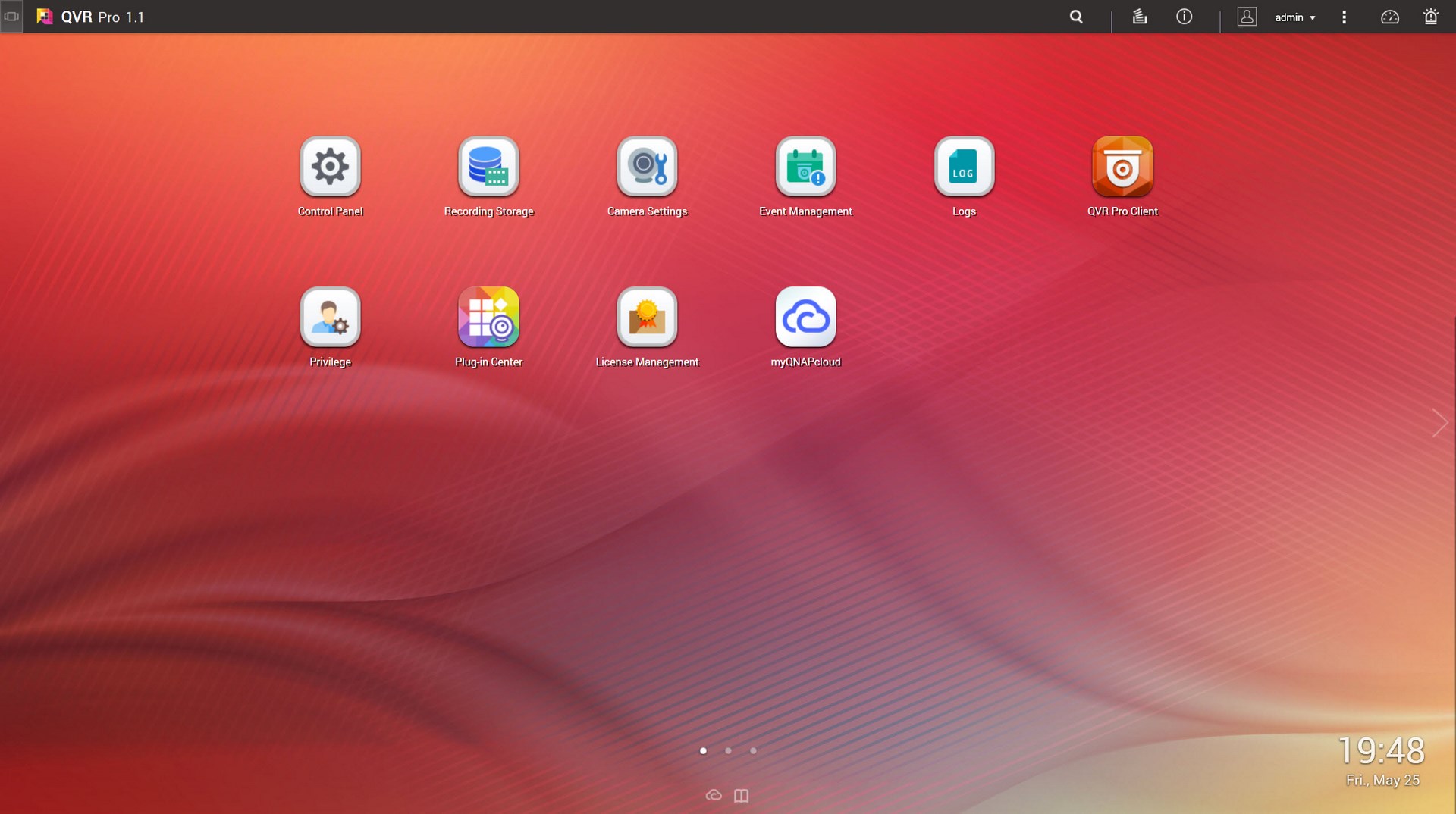Click the alarm notification icon
Image resolution: width=1456 pixels, height=814 pixels.
coord(1430,17)
